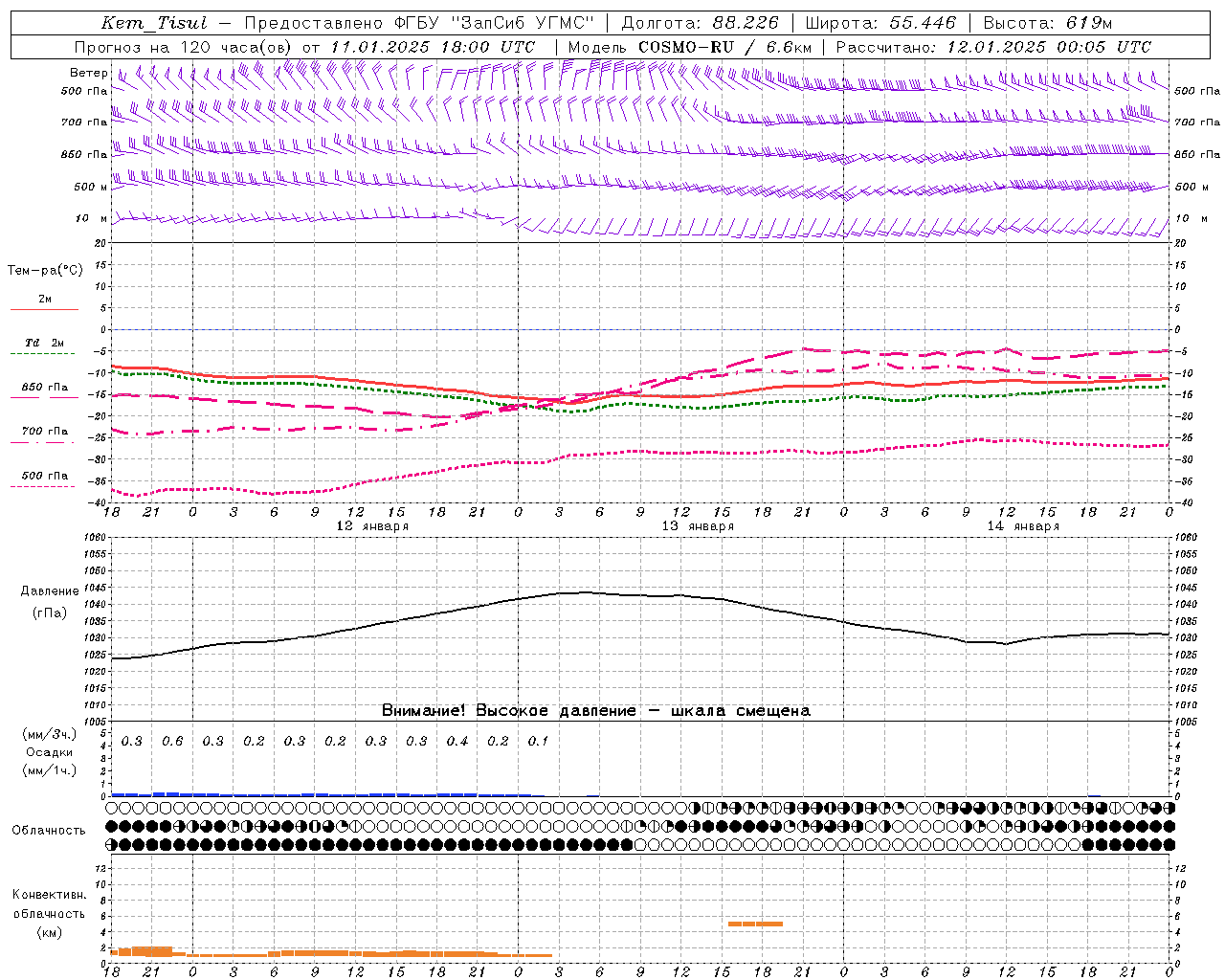Screen dimensions: 1225x980
Task: Click the Долгота: 88.226 value
Action: (700, 23)
